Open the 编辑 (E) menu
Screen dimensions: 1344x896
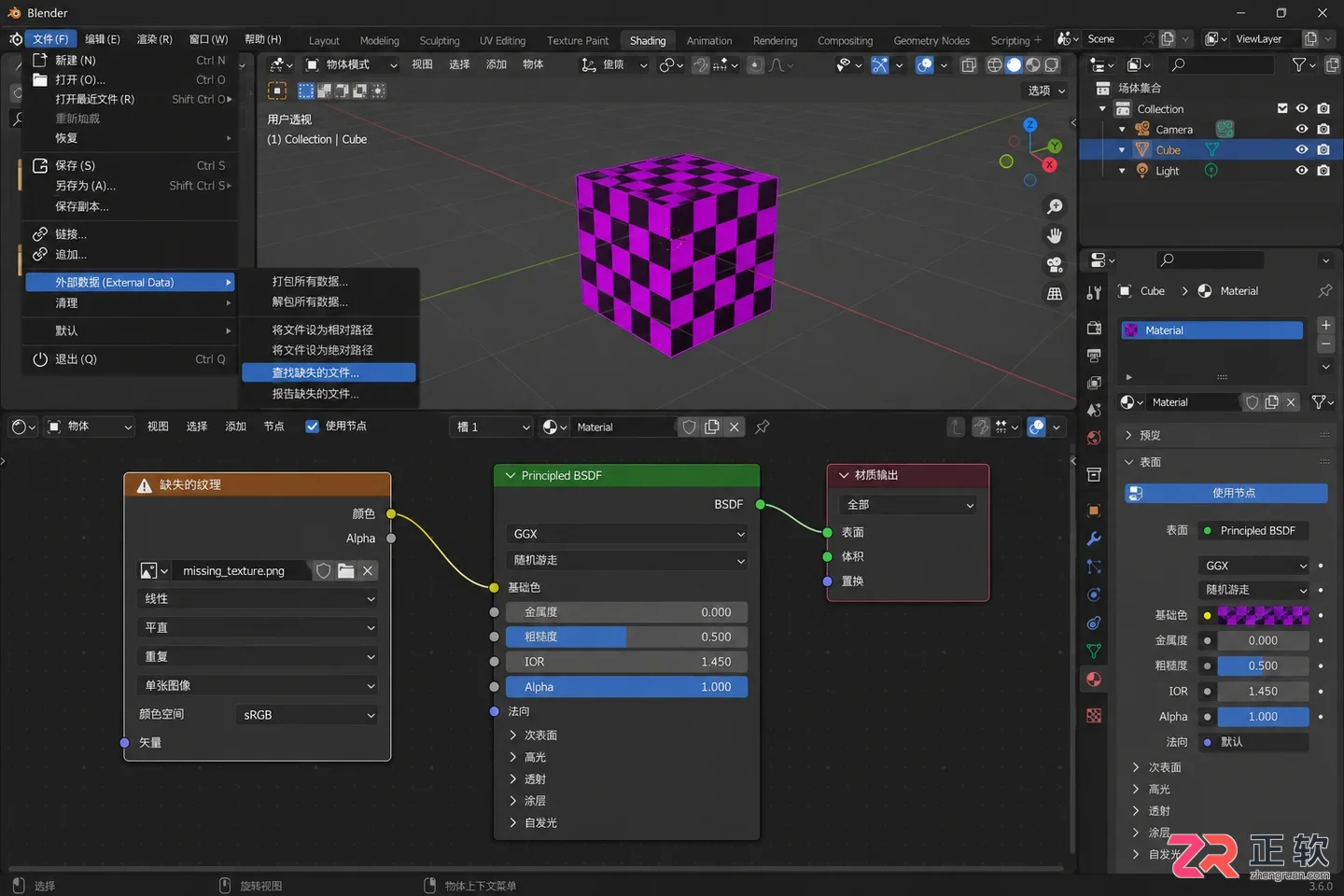point(102,39)
